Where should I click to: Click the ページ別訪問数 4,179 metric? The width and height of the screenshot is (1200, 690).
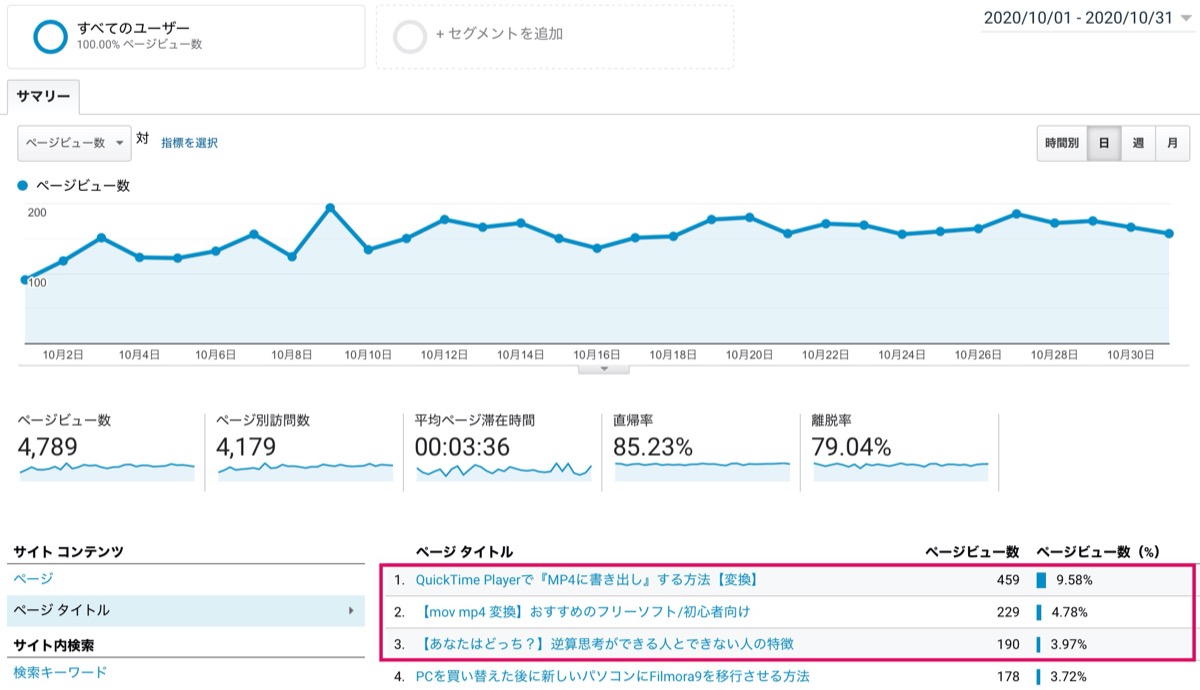(x=304, y=449)
